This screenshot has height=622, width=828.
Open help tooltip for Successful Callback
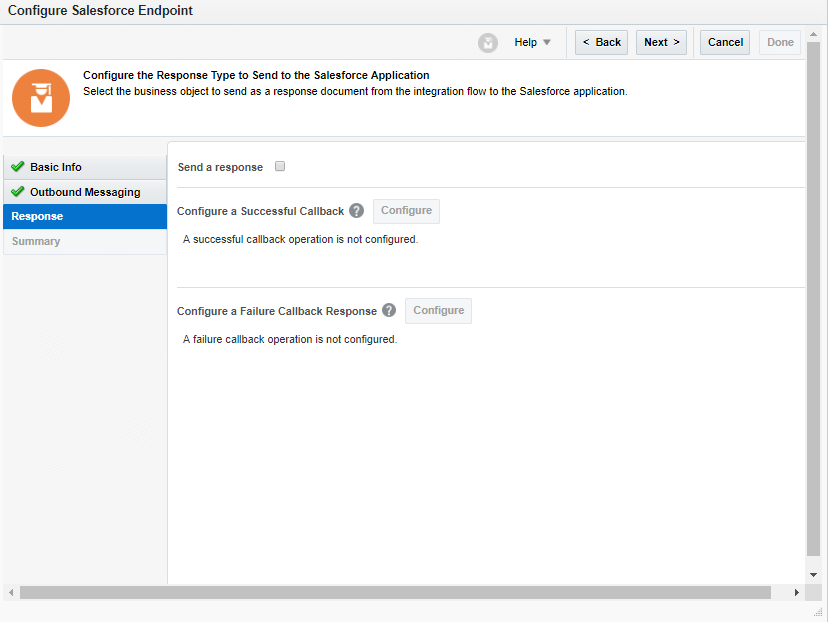356,211
